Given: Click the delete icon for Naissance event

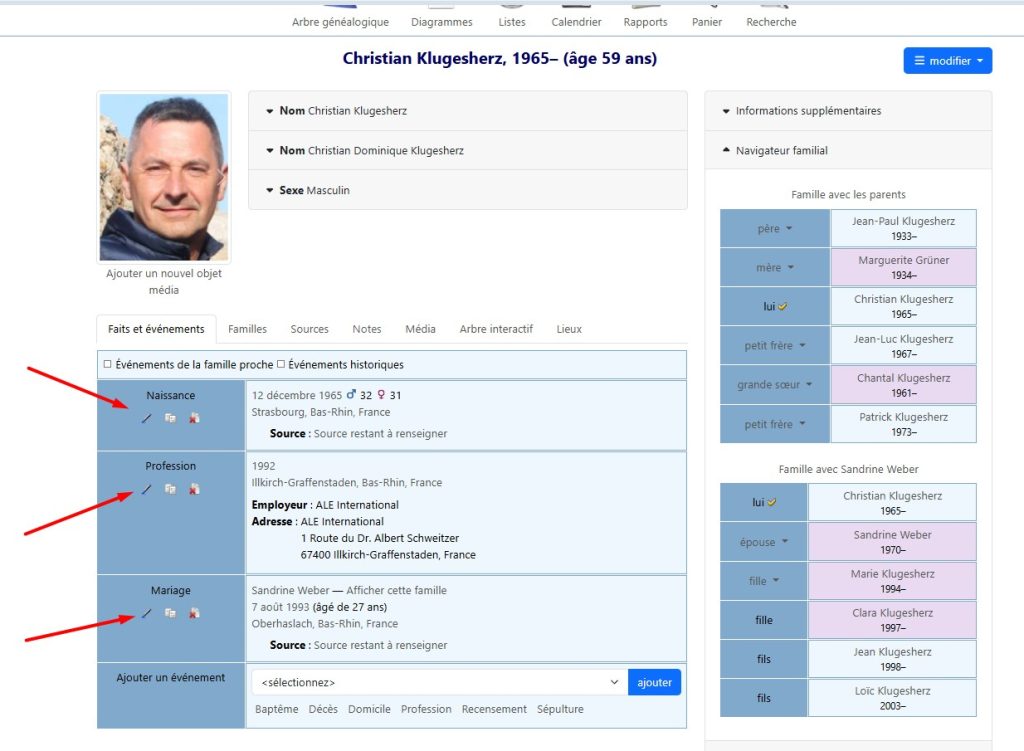Looking at the screenshot, I should click(194, 418).
